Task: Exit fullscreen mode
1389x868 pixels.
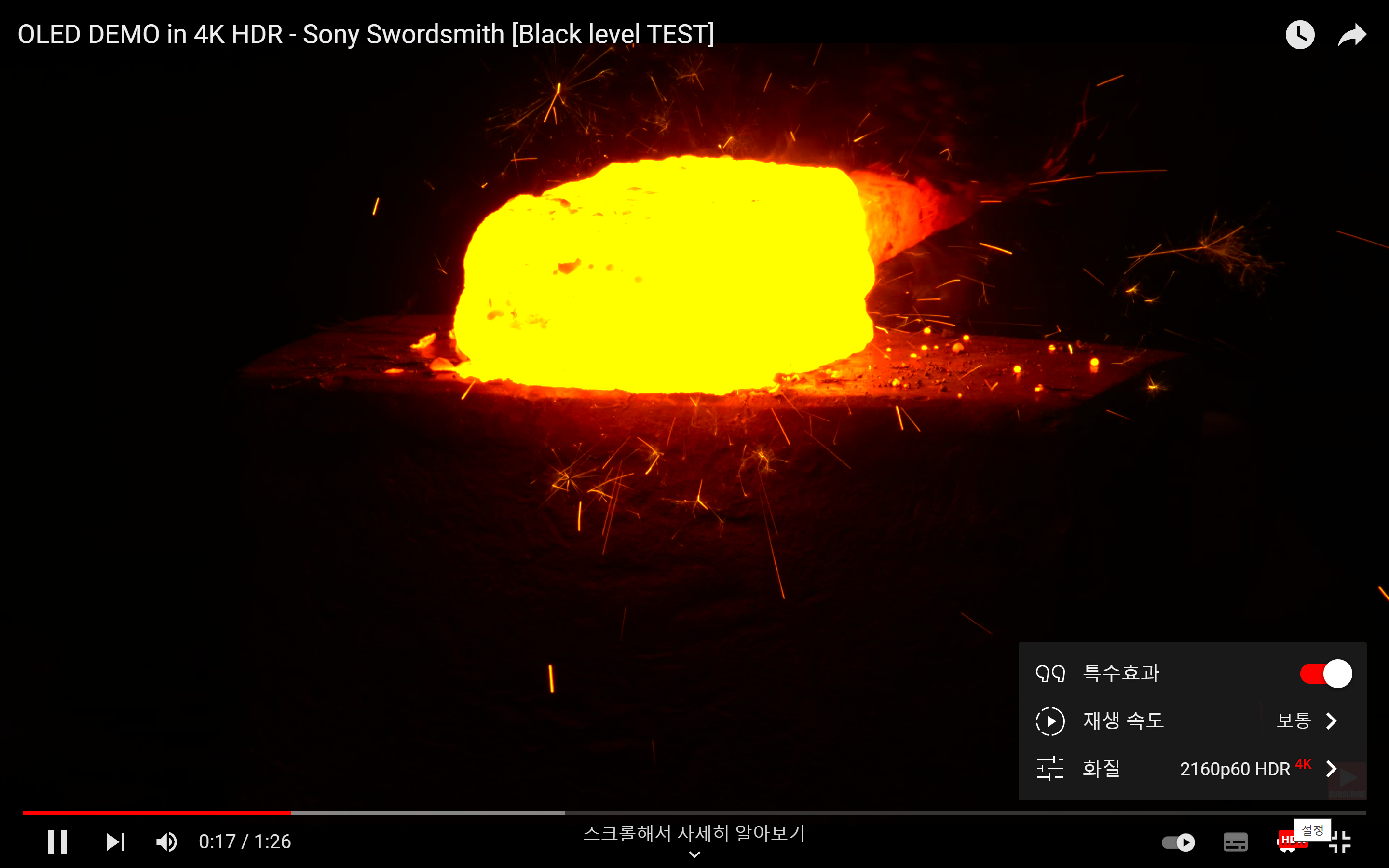Action: (x=1340, y=842)
